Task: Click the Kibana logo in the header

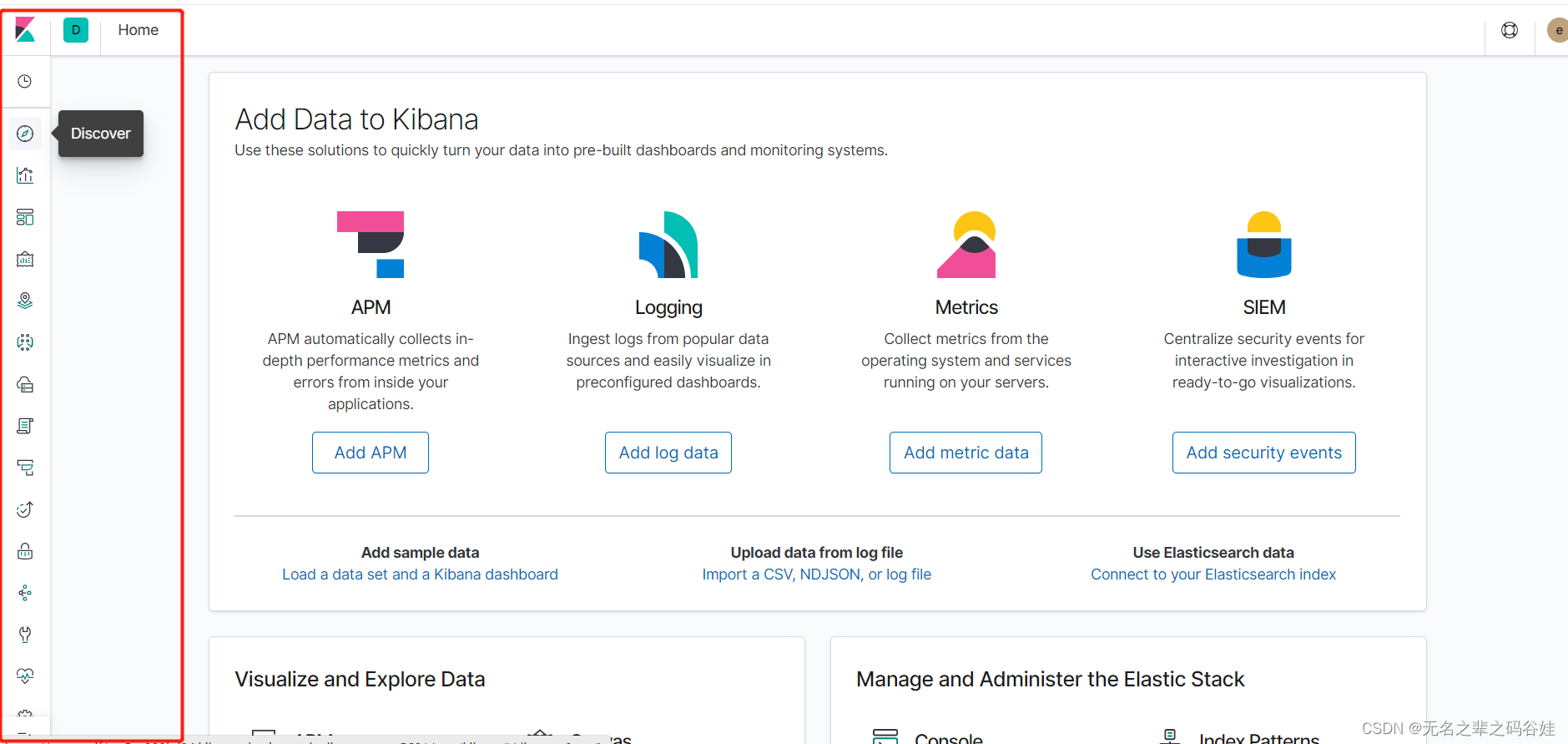Action: [25, 30]
